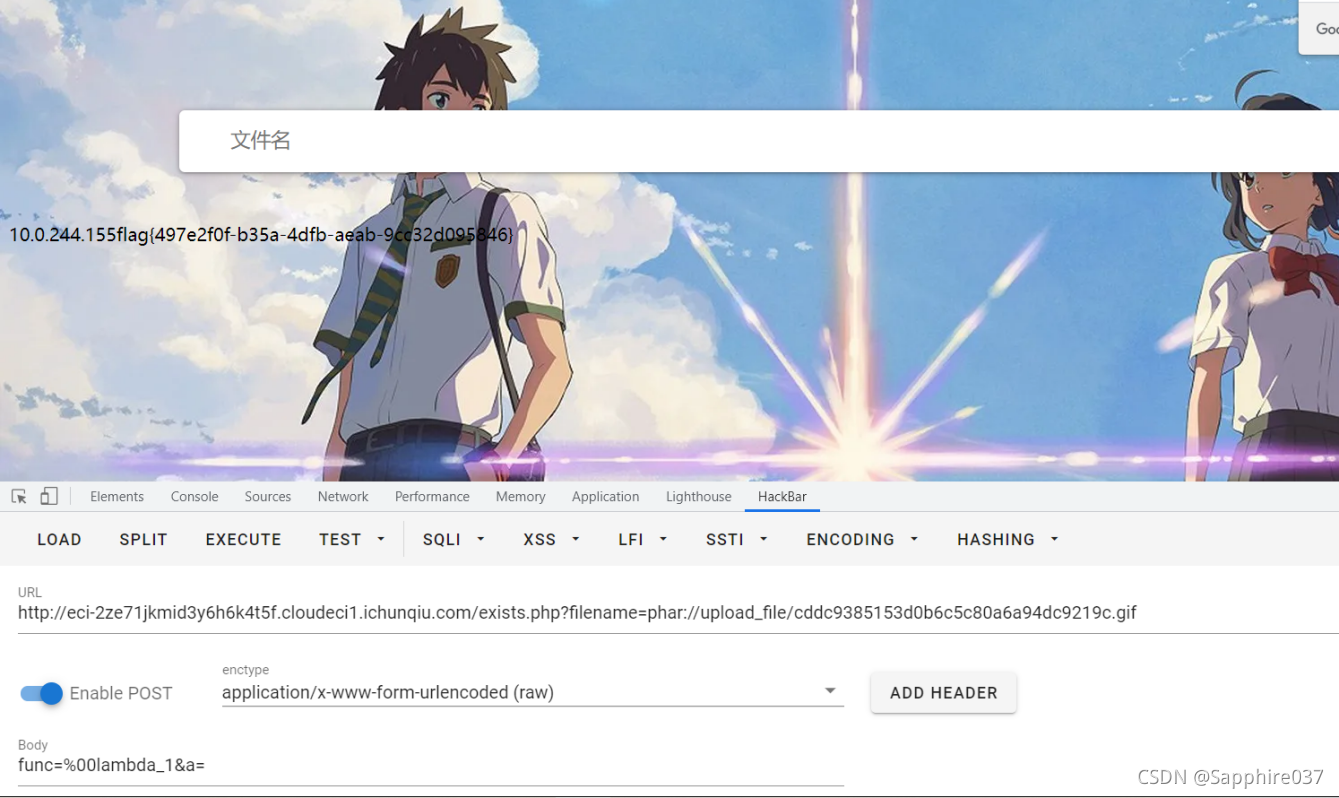
Task: Expand the XSS dropdown menu
Action: point(551,539)
